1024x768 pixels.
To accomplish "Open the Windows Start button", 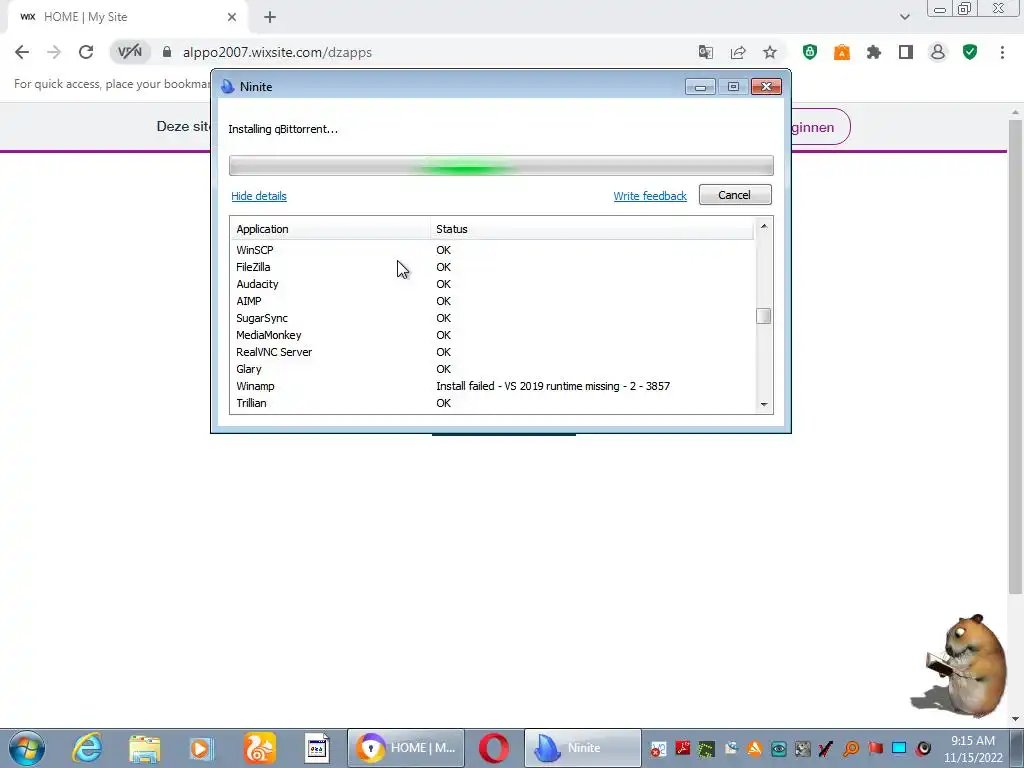I will pyautogui.click(x=26, y=748).
